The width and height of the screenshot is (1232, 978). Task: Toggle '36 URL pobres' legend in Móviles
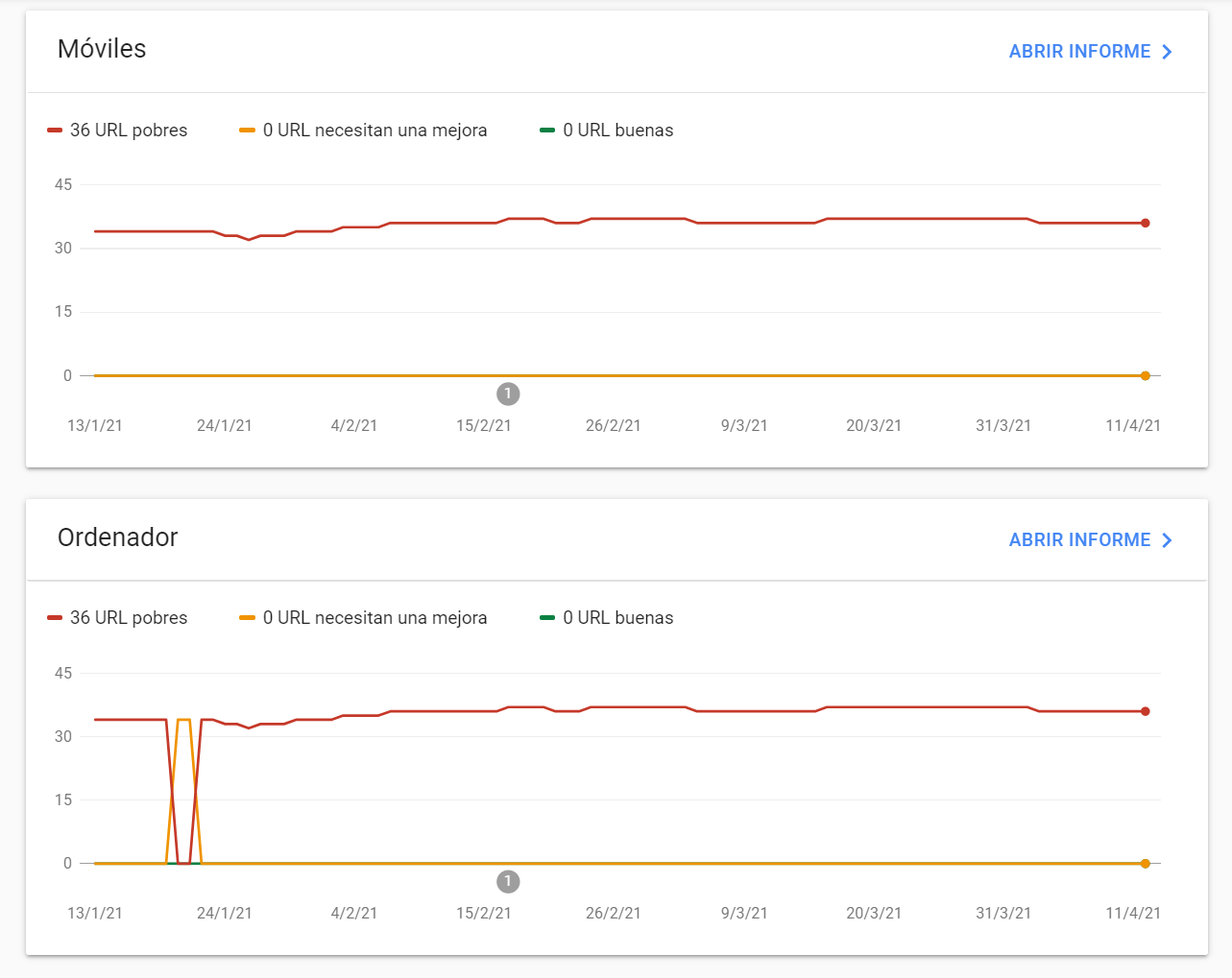pyautogui.click(x=117, y=131)
